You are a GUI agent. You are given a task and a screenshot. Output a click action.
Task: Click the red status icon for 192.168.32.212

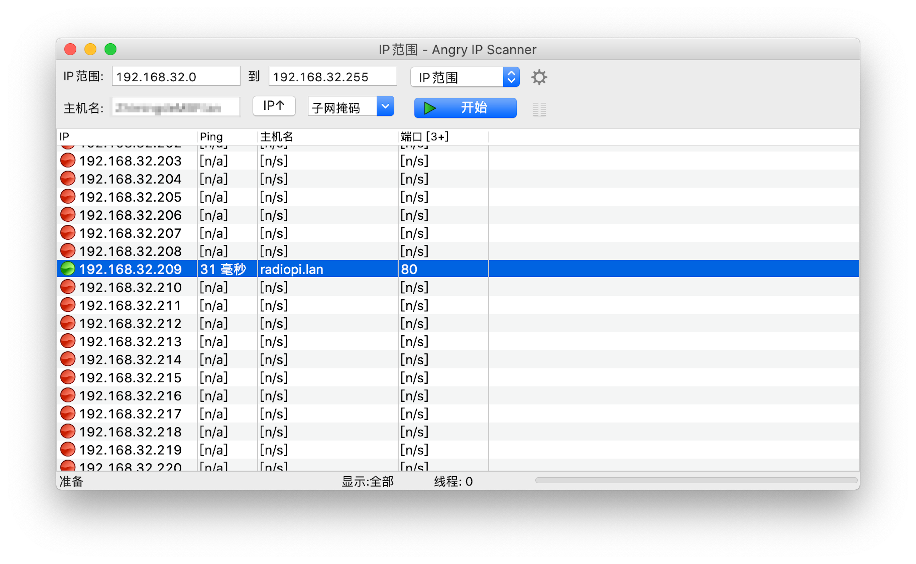point(68,323)
